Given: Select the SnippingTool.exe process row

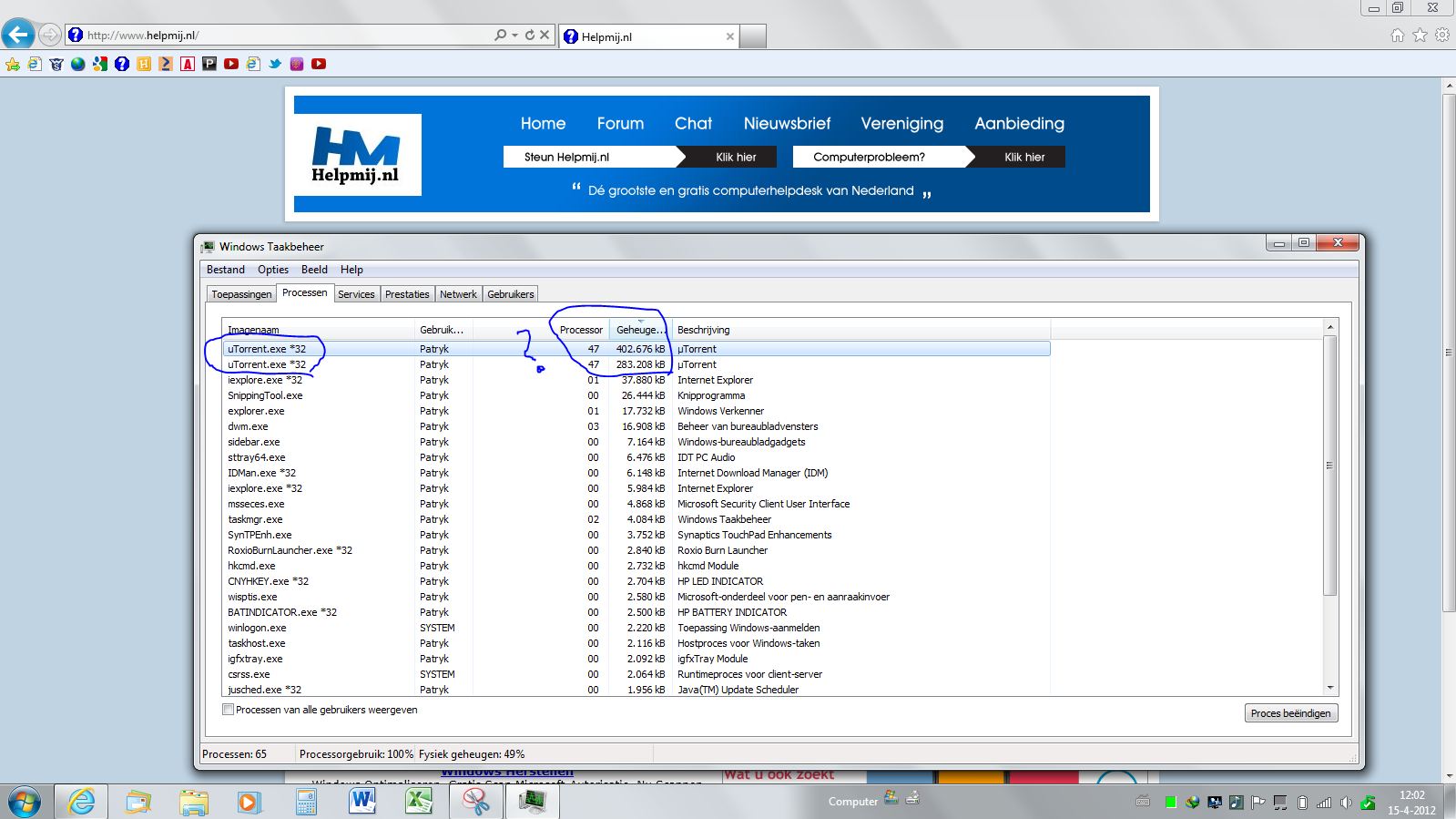Looking at the screenshot, I should 636,395.
